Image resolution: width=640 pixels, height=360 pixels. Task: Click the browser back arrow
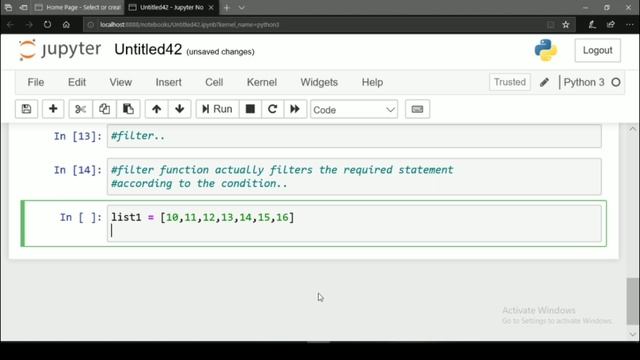[10, 25]
